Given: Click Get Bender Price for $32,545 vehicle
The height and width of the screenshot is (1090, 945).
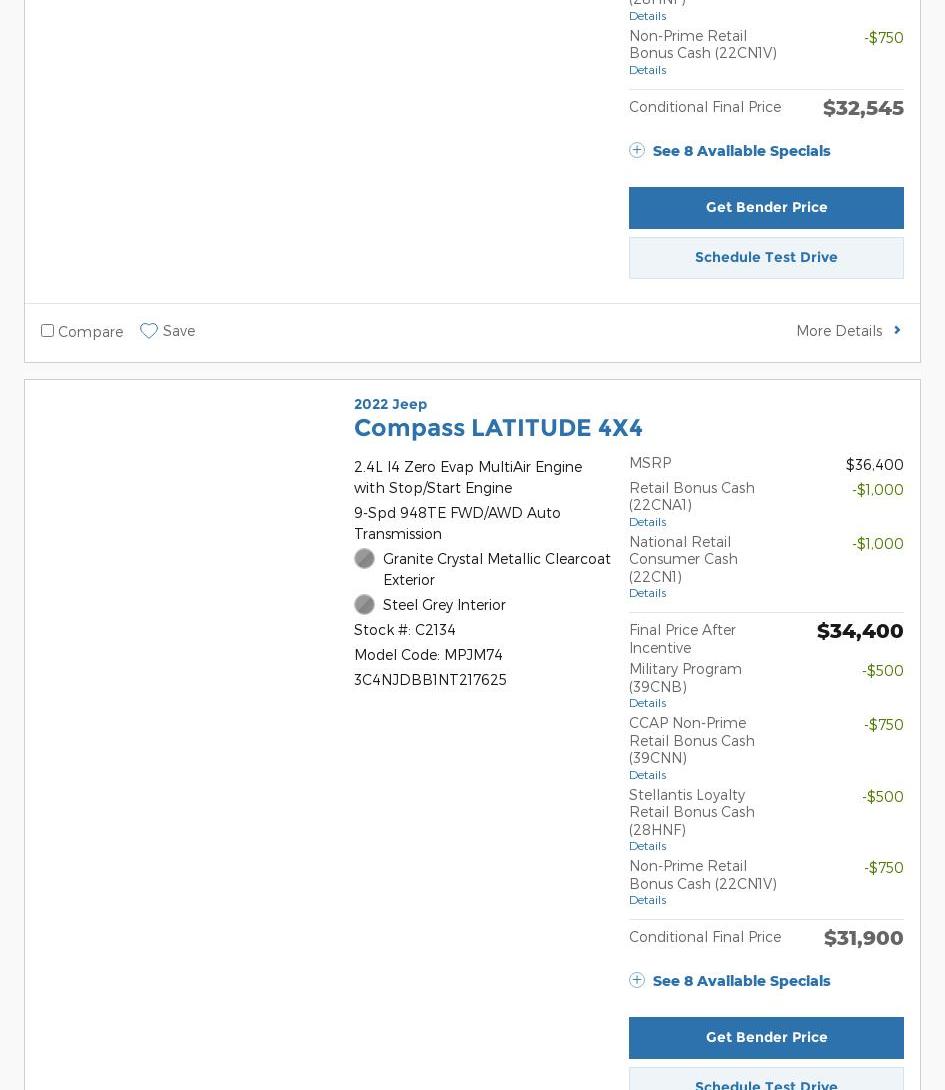Looking at the screenshot, I should 766,208.
